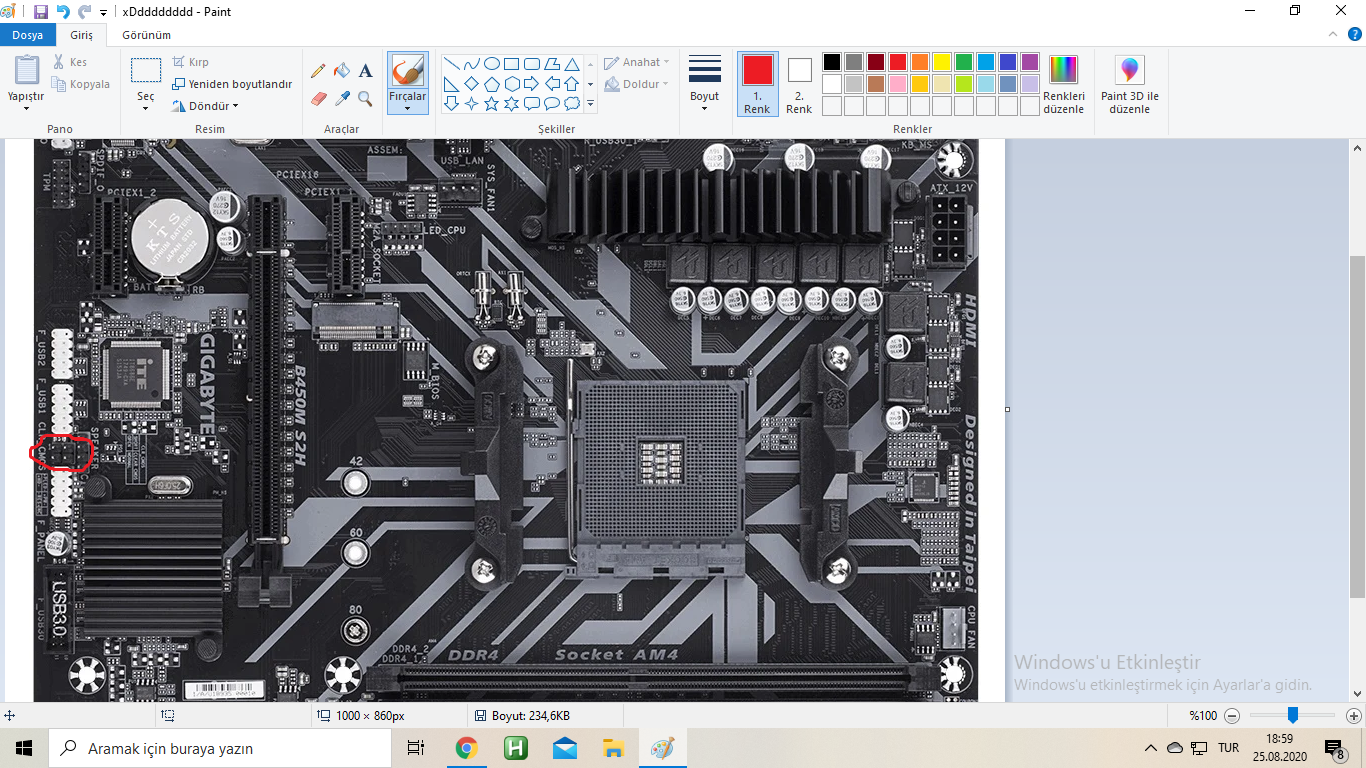This screenshot has height=768, width=1366.
Task: Select the Text tool
Action: coord(366,71)
